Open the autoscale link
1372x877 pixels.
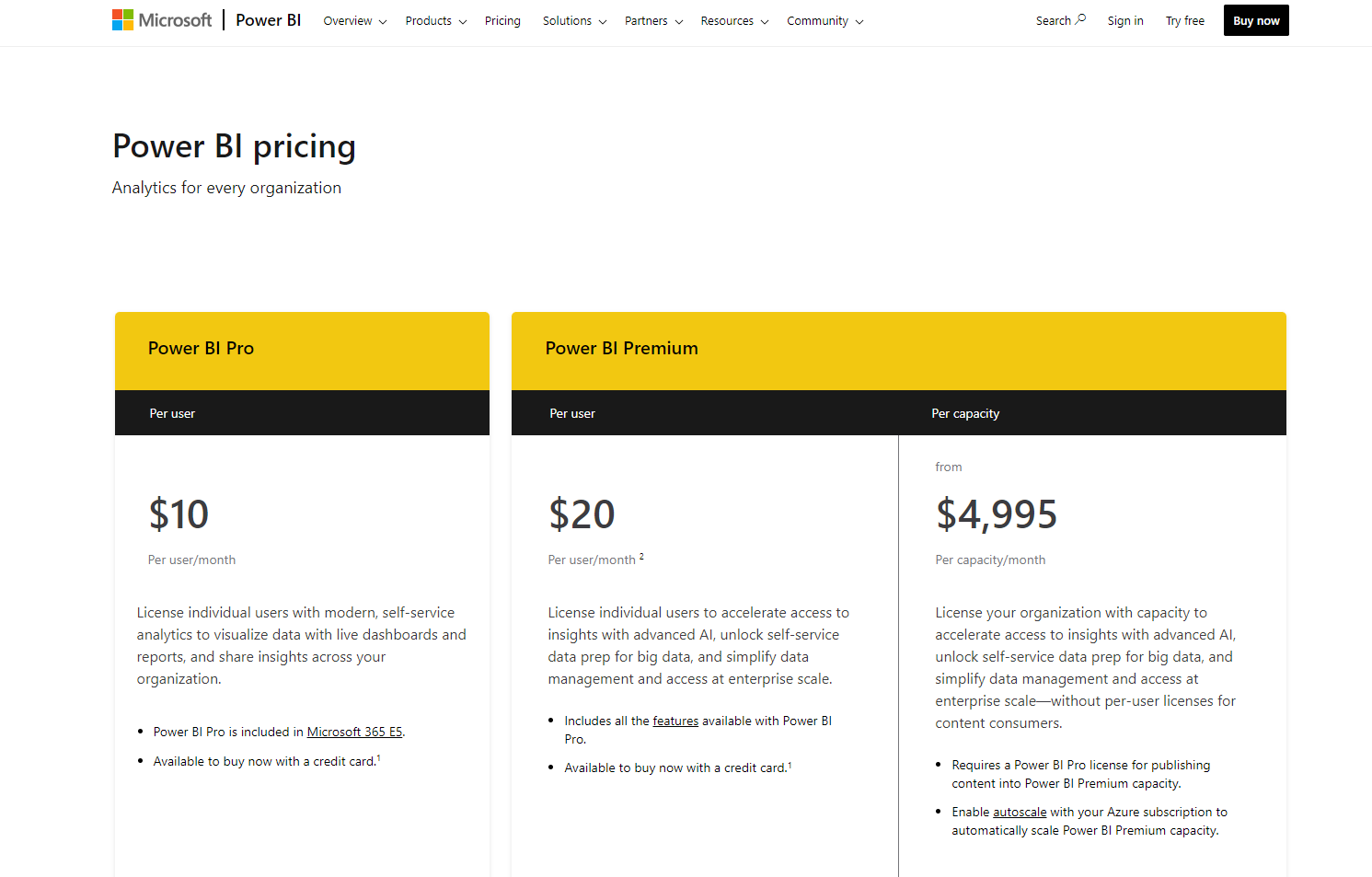point(1020,813)
